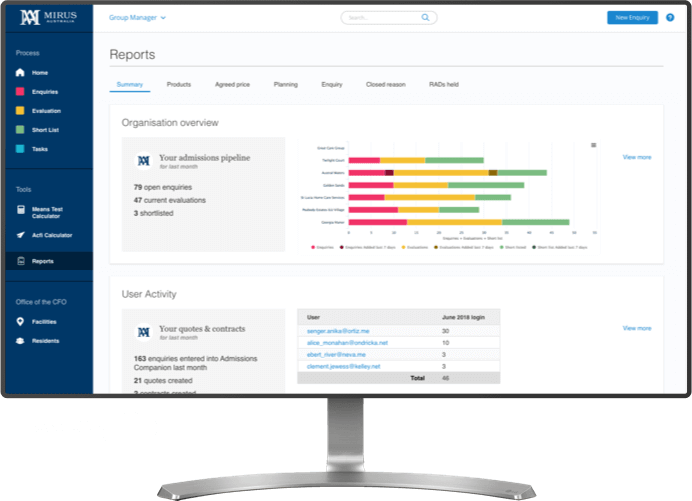Click the Residents icon in sidebar
Viewport: 692px width, 501px height.
pyautogui.click(x=20, y=341)
